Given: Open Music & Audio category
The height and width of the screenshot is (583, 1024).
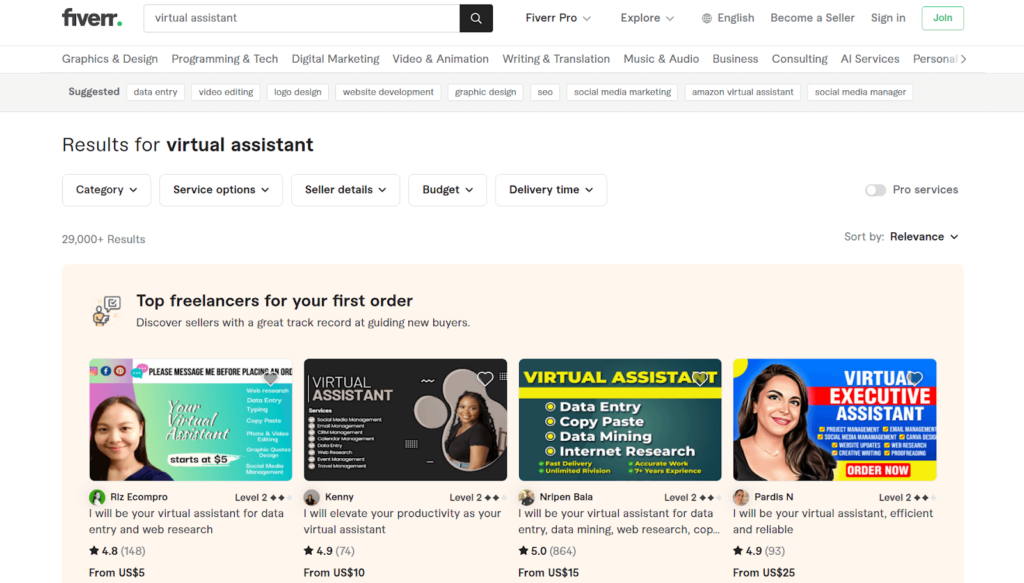Looking at the screenshot, I should tap(661, 59).
